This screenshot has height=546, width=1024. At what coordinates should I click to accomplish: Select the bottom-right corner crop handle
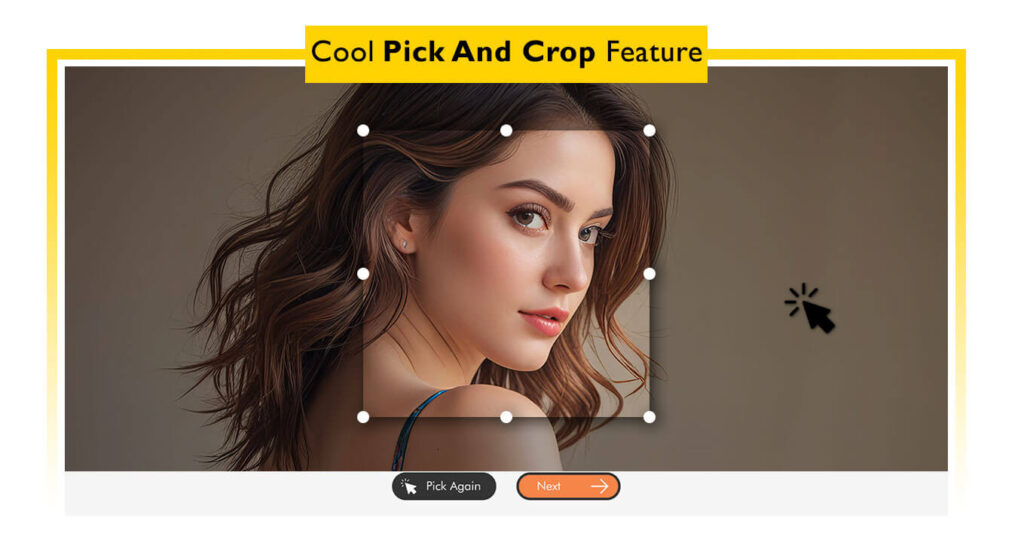[649, 417]
